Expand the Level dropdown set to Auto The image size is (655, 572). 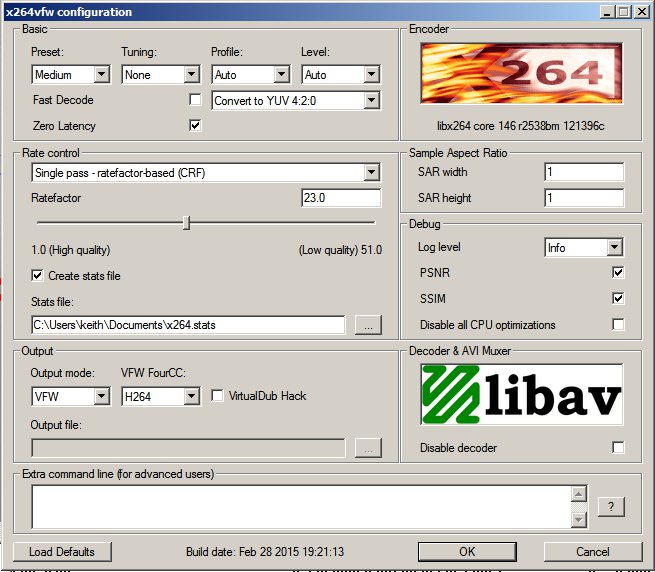click(341, 75)
